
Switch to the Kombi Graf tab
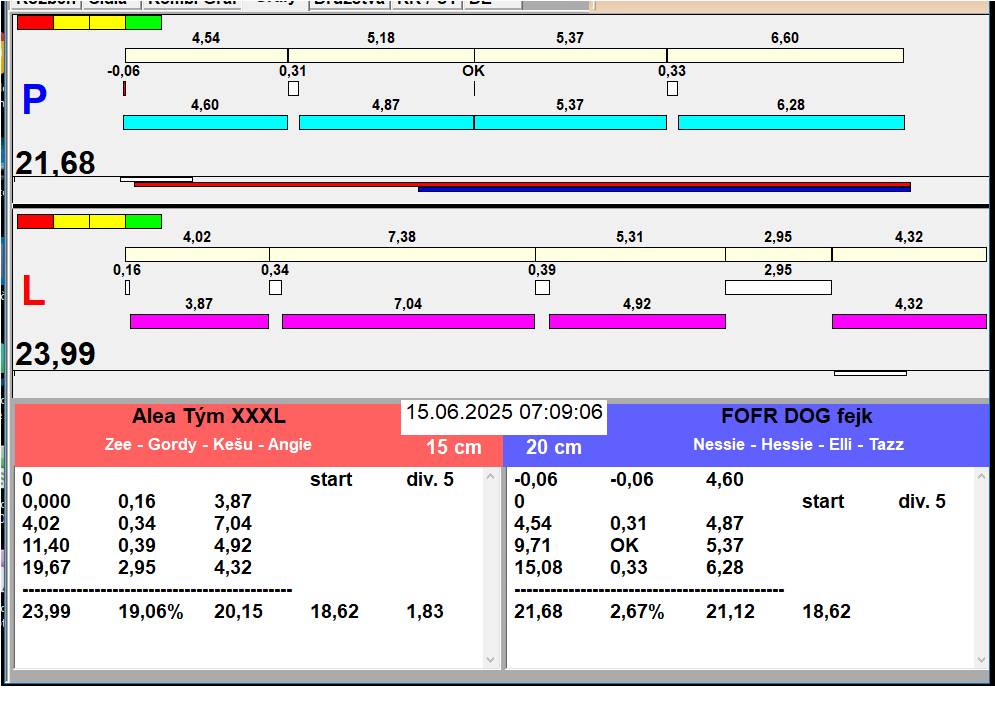tap(192, 3)
